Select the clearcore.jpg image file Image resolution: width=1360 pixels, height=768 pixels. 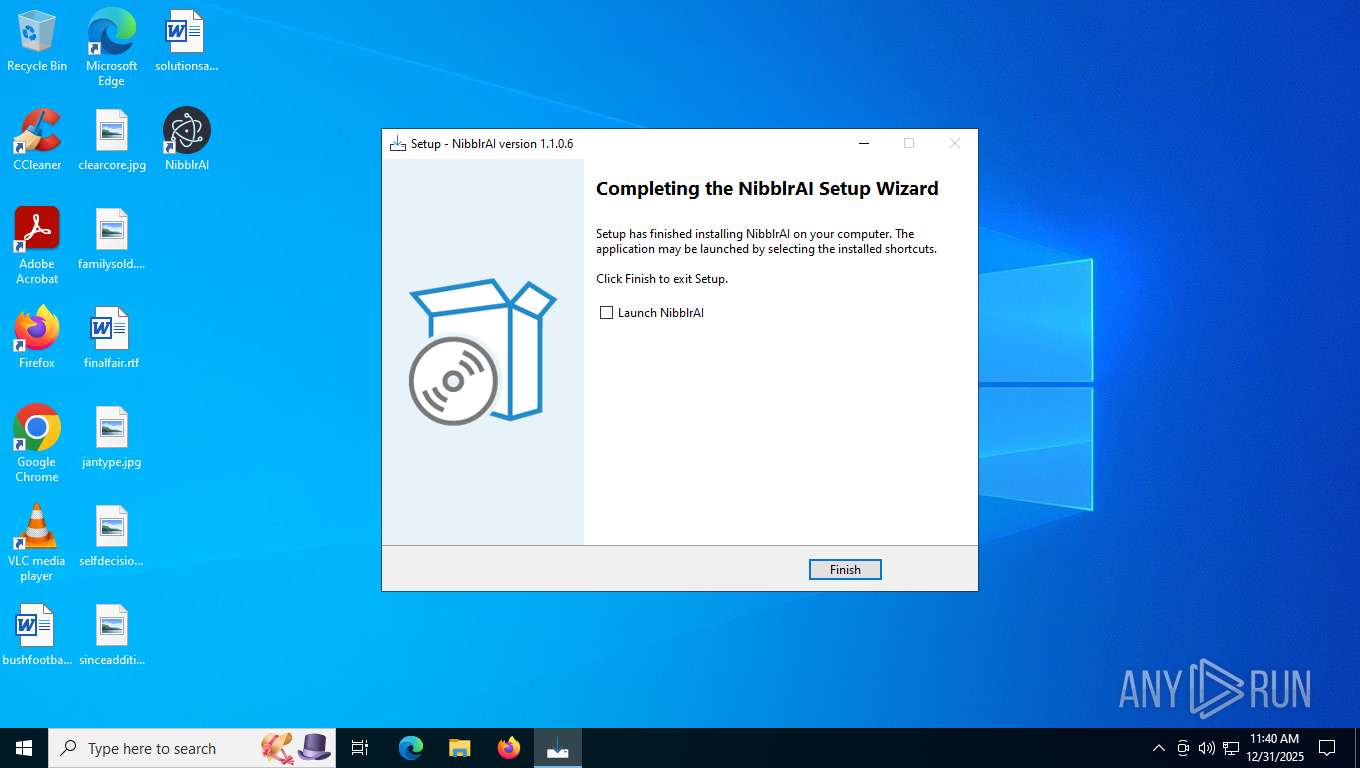tap(112, 140)
